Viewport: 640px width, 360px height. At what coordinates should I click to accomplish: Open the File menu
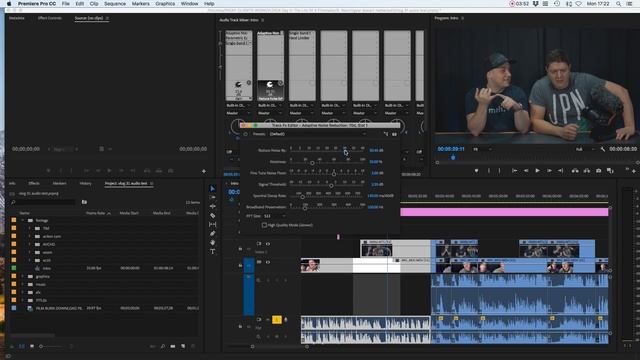pos(65,4)
